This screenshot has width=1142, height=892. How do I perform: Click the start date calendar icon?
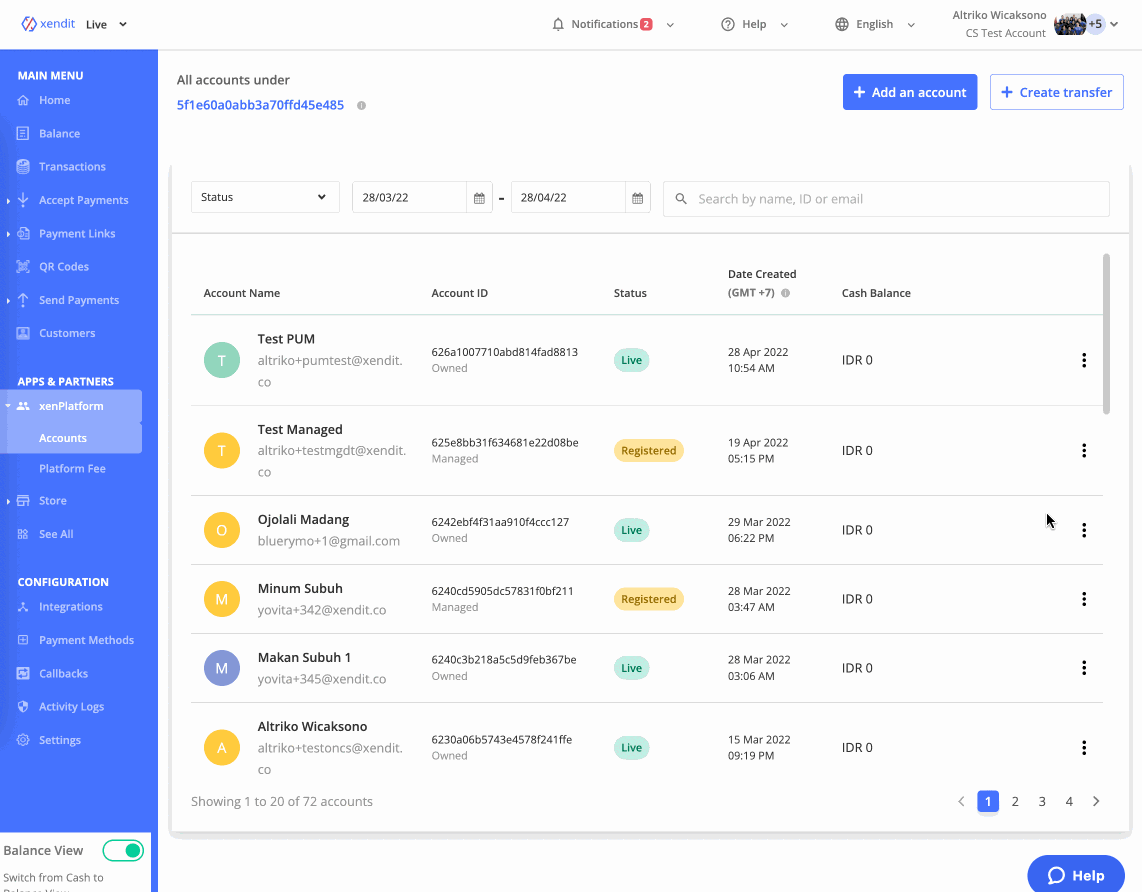pos(479,198)
